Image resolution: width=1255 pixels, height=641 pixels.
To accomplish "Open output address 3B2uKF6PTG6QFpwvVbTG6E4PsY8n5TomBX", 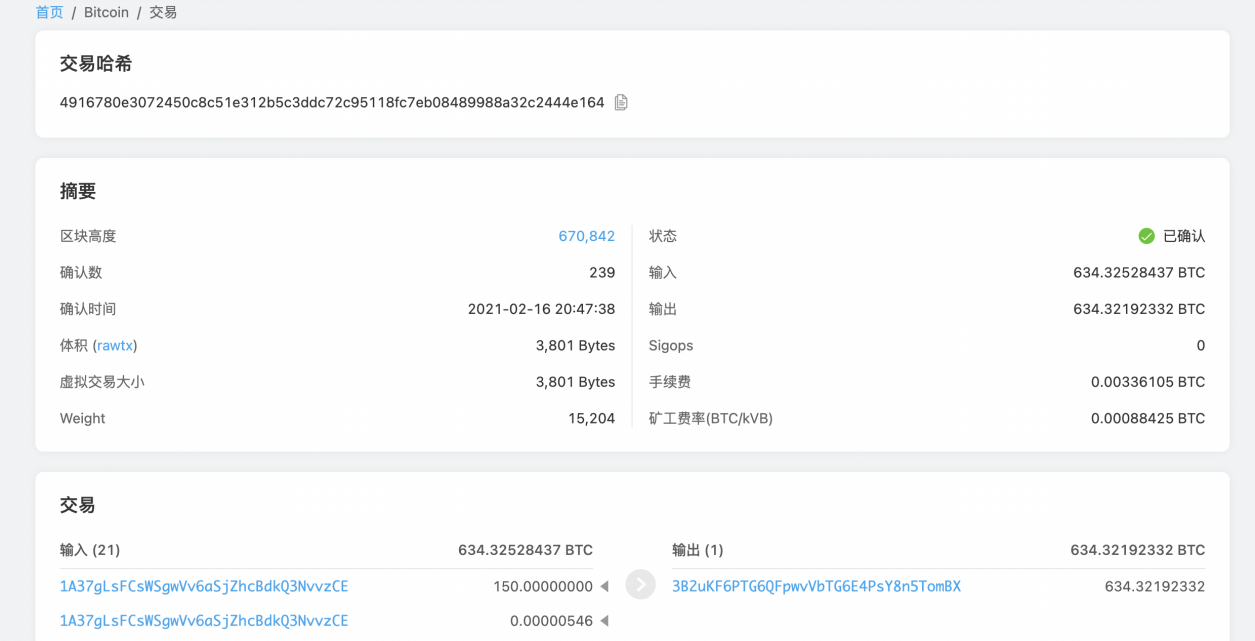I will (814, 586).
